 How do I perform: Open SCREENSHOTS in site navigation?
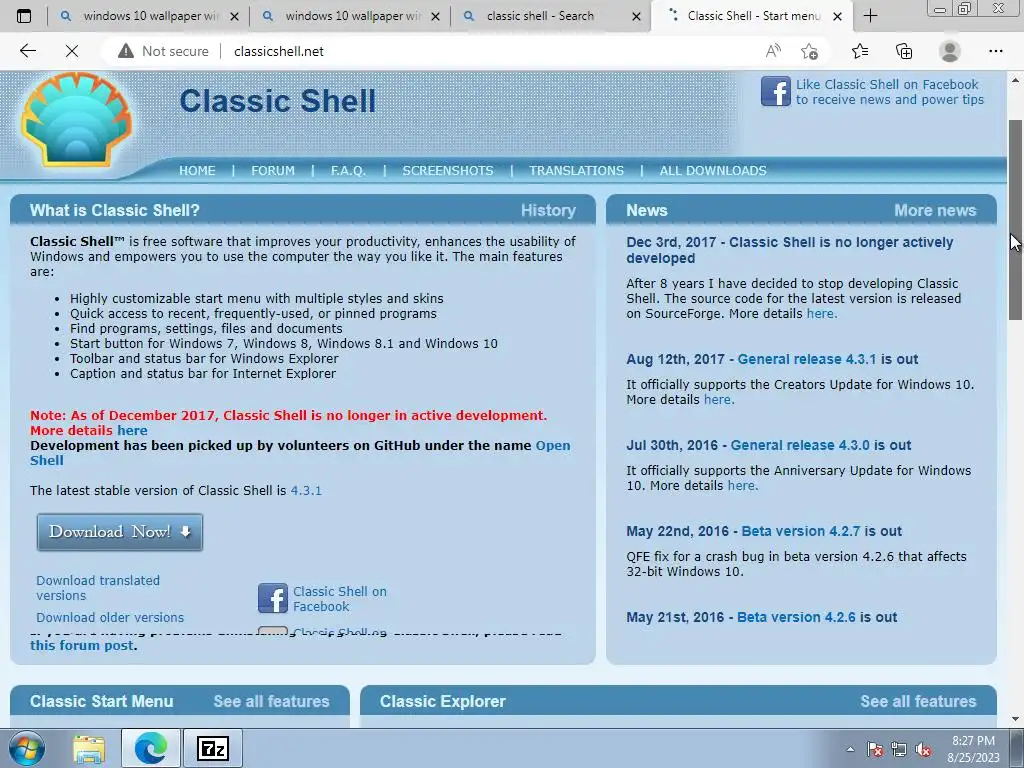pos(448,170)
